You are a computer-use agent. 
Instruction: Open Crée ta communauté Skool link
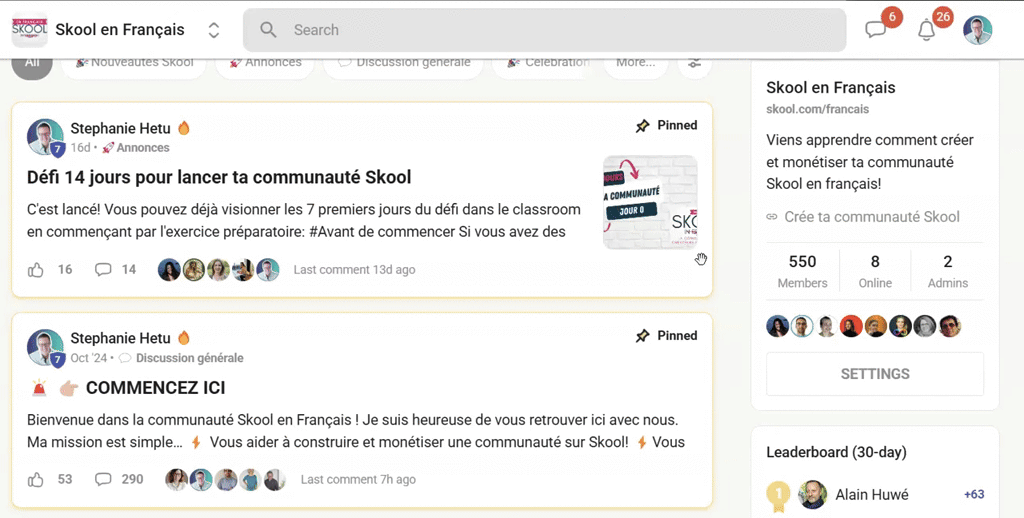[863, 217]
